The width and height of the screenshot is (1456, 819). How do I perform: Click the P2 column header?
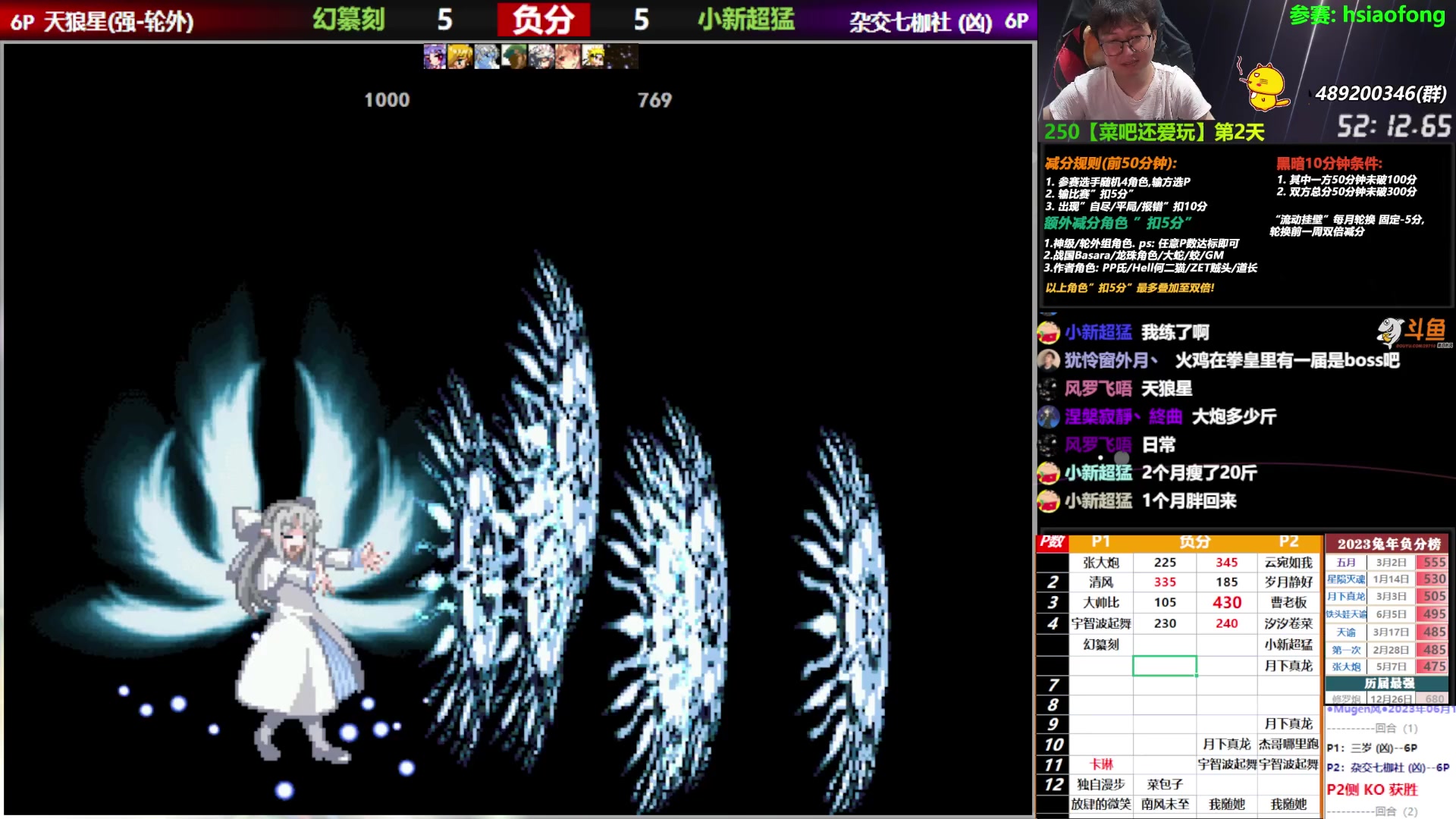(1288, 541)
